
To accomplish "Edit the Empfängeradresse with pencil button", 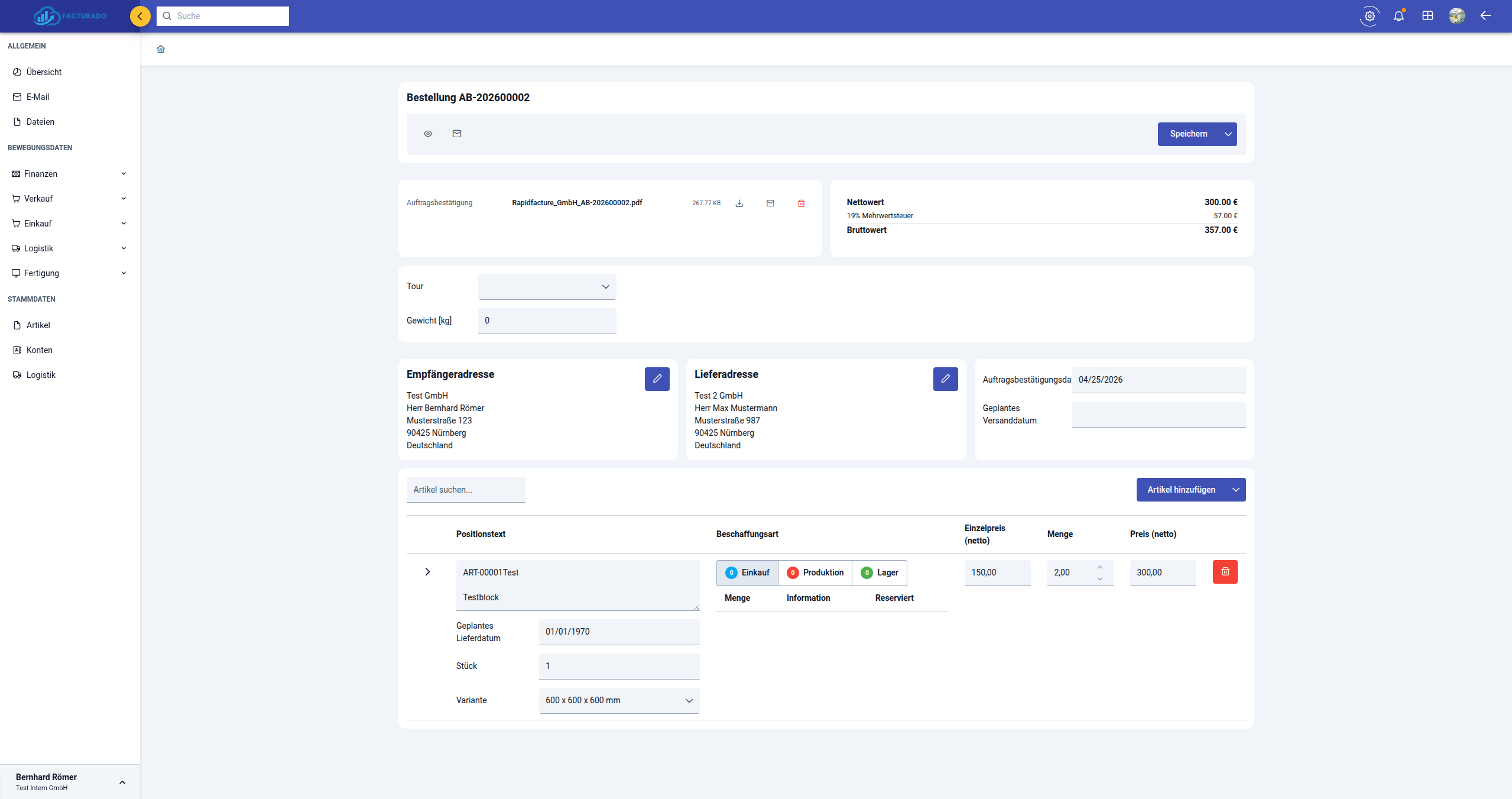I will coord(657,379).
